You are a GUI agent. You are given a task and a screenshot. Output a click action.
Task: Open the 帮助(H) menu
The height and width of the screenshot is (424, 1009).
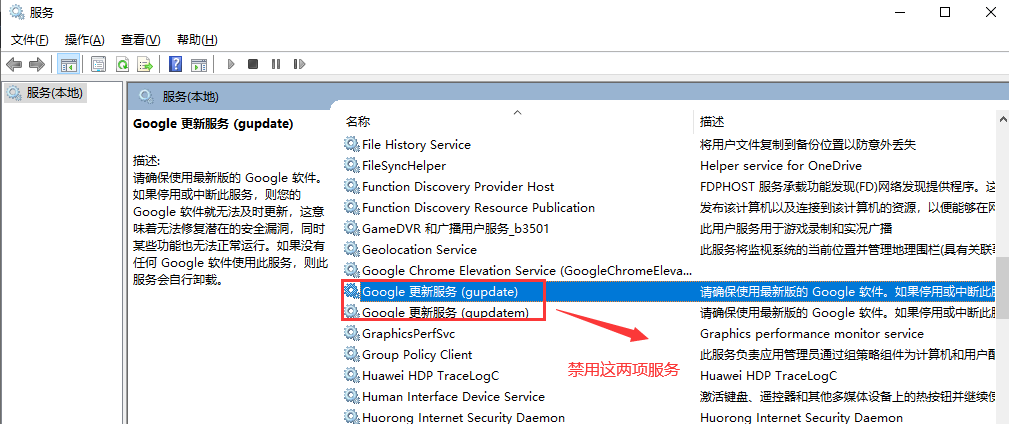click(197, 40)
